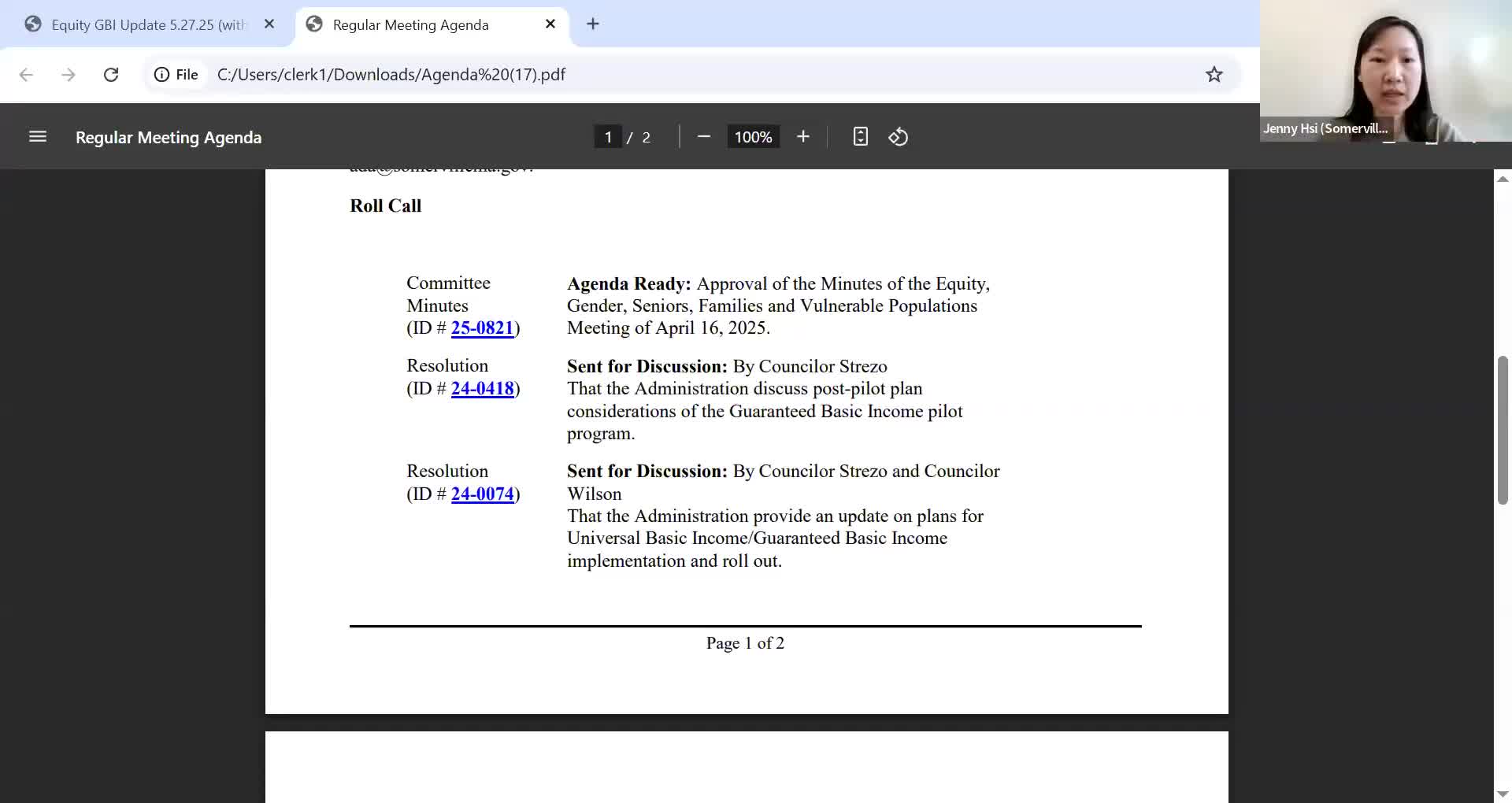The width and height of the screenshot is (1512, 803).
Task: Reload the page with refresh icon
Action: (111, 75)
